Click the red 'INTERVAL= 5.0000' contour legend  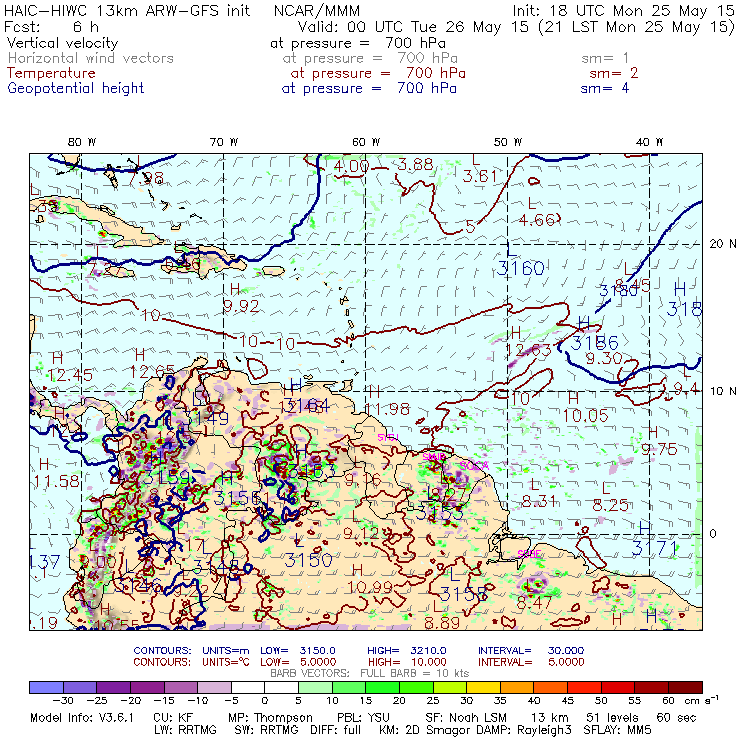pyautogui.click(x=531, y=662)
